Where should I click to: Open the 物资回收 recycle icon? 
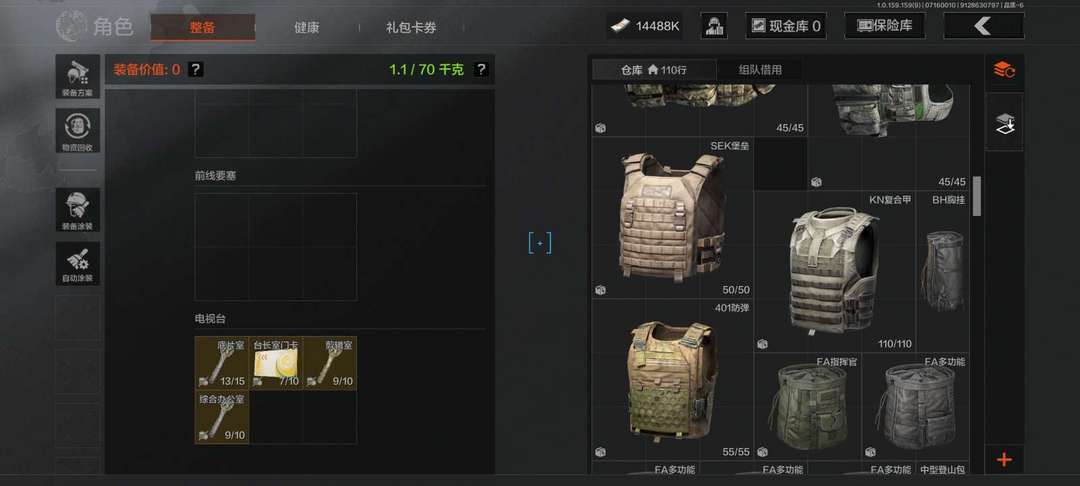pyautogui.click(x=78, y=131)
